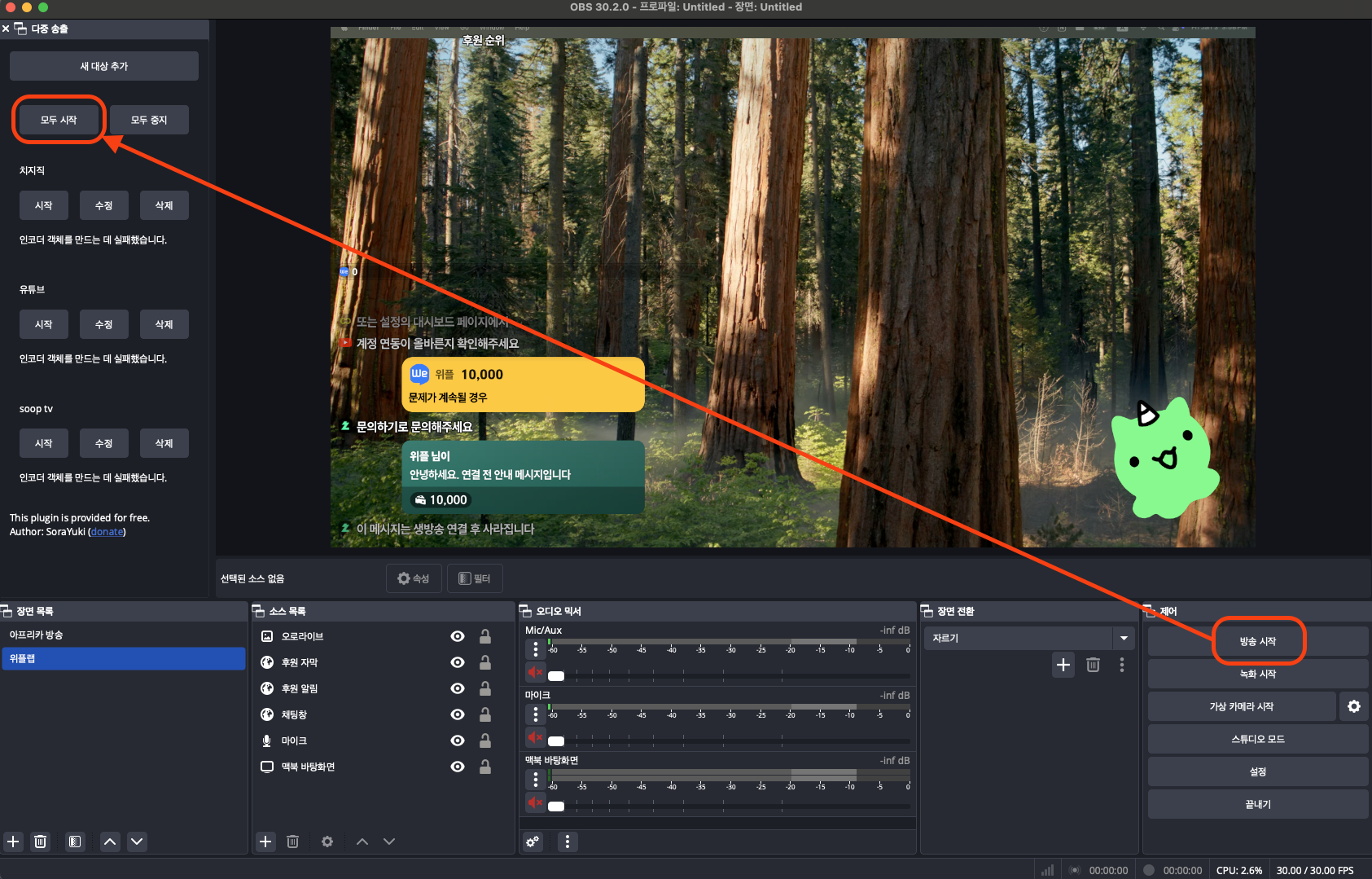Edit 유튜브 stream target
1372x879 pixels.
coord(104,324)
